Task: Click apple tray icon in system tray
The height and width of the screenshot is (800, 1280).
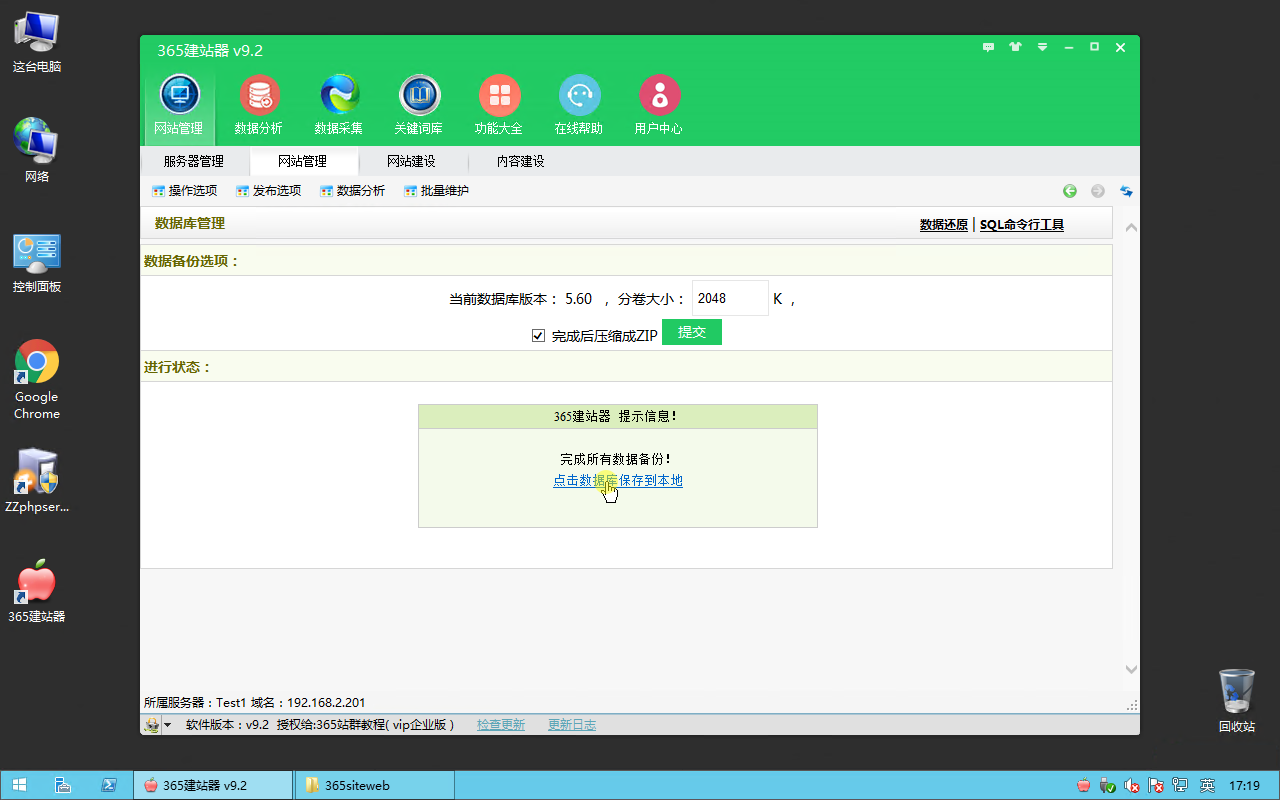Action: coord(1084,786)
